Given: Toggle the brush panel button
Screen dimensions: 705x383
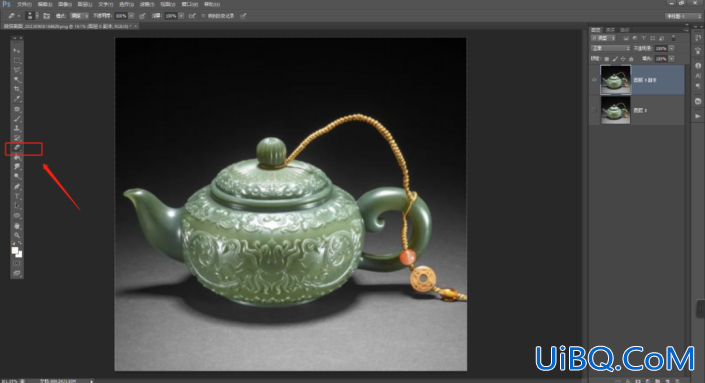Looking at the screenshot, I should point(46,16).
